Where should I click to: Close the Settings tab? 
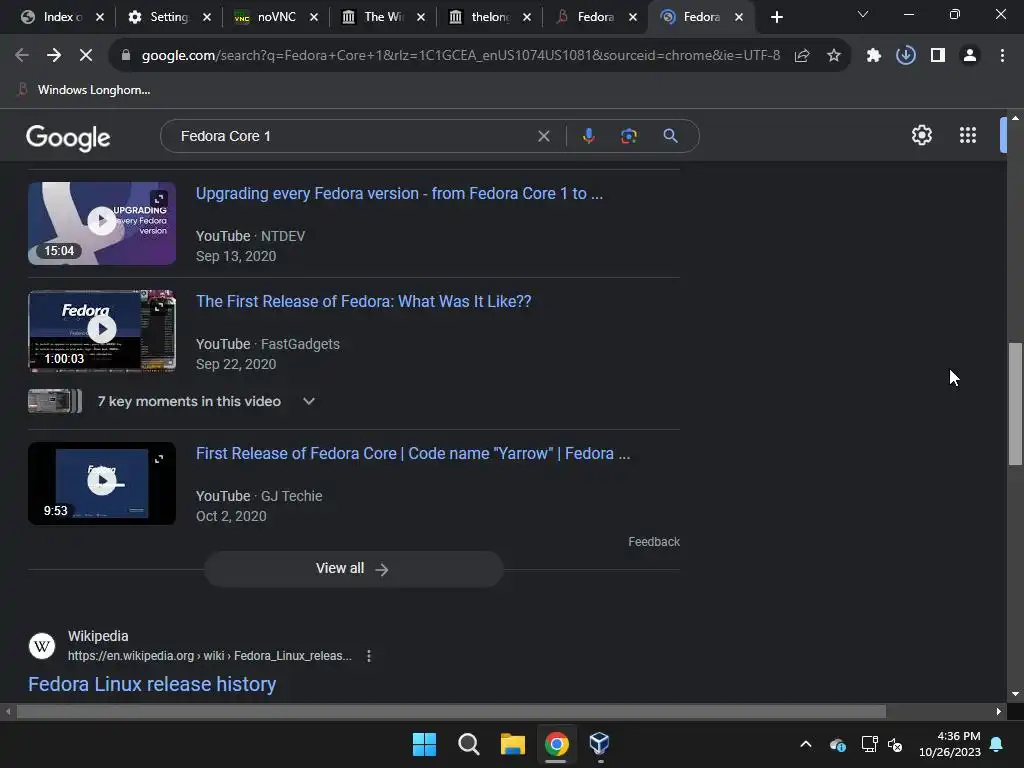(x=206, y=17)
